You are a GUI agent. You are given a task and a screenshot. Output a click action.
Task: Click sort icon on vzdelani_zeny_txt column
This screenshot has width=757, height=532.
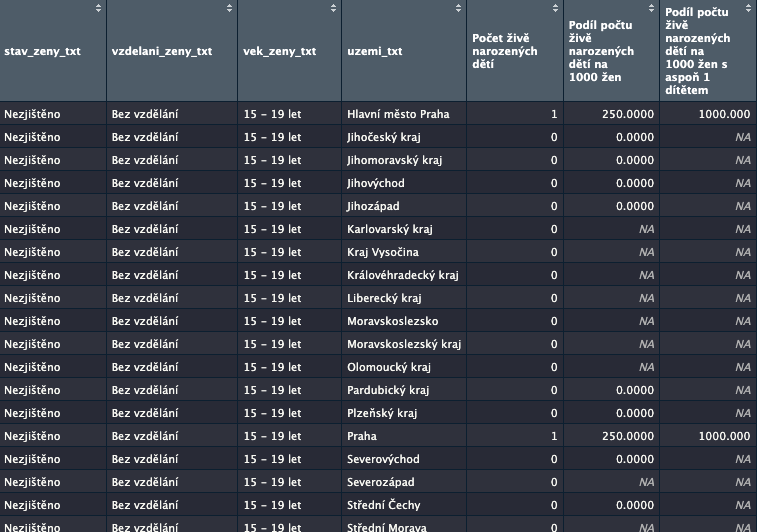pos(229,9)
